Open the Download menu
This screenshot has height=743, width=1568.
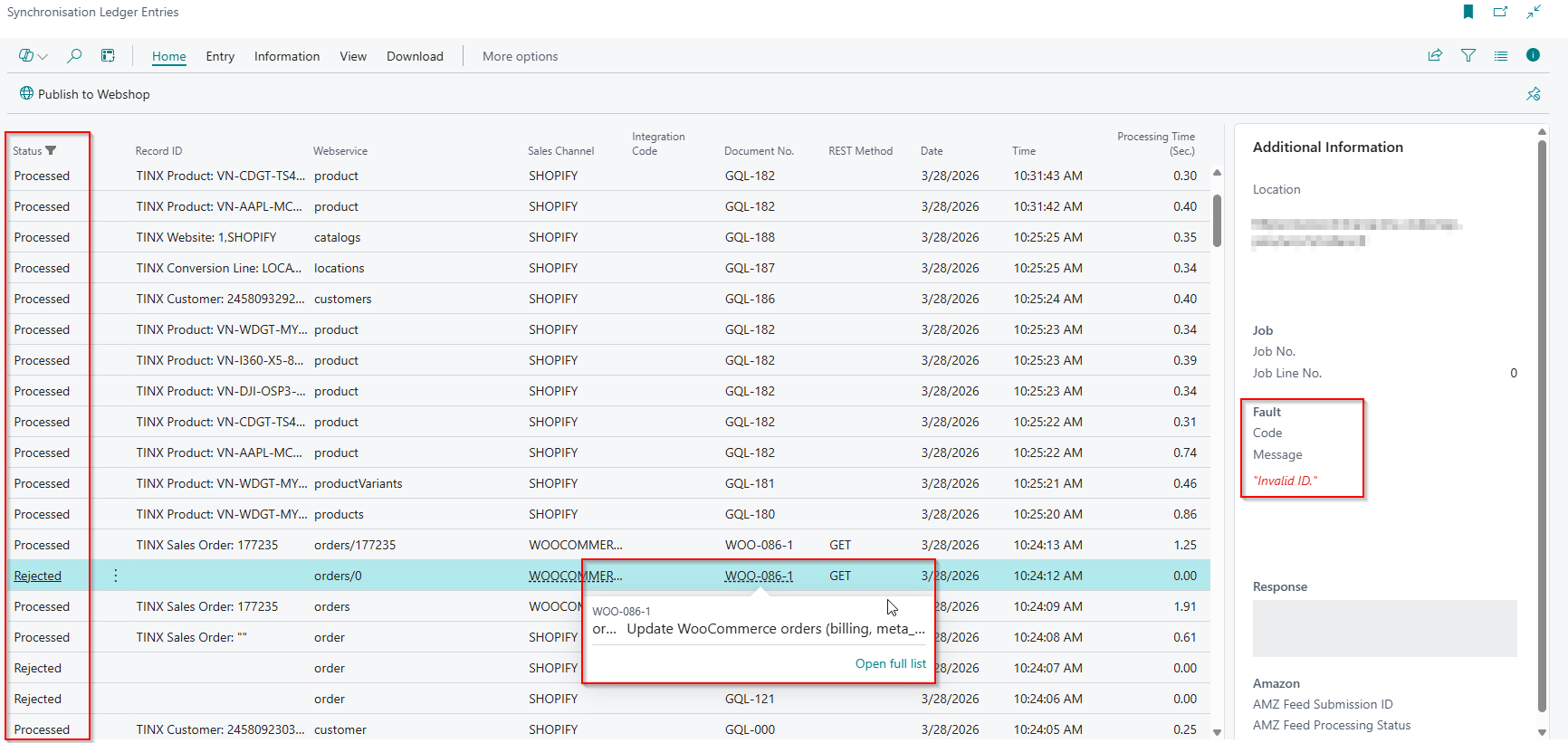pos(415,56)
